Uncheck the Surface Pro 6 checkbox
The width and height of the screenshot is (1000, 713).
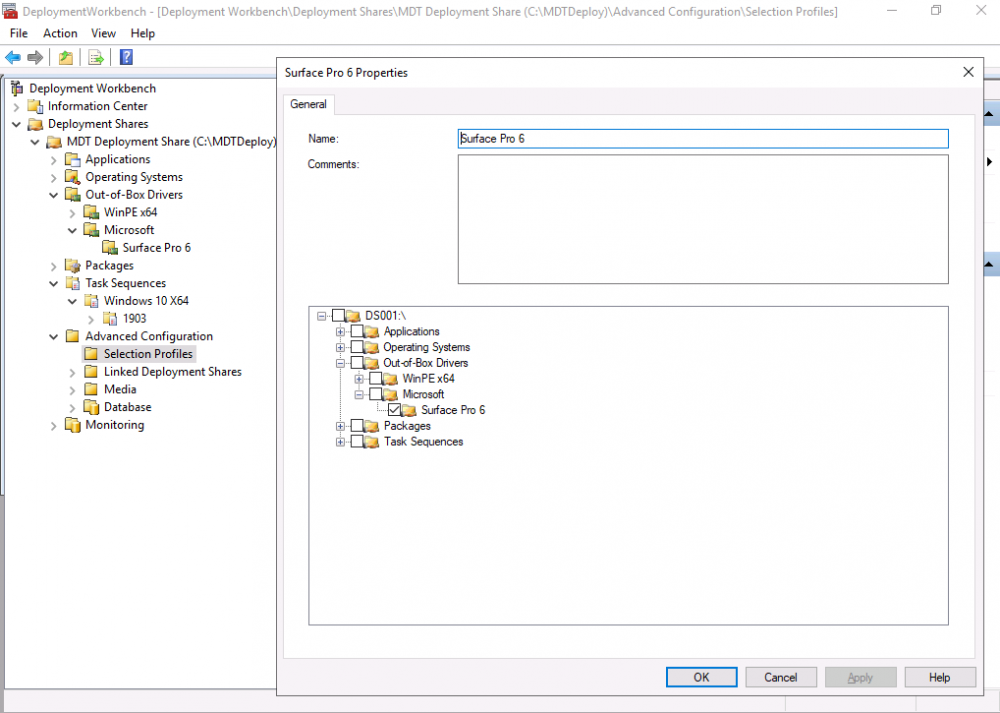[x=394, y=409]
